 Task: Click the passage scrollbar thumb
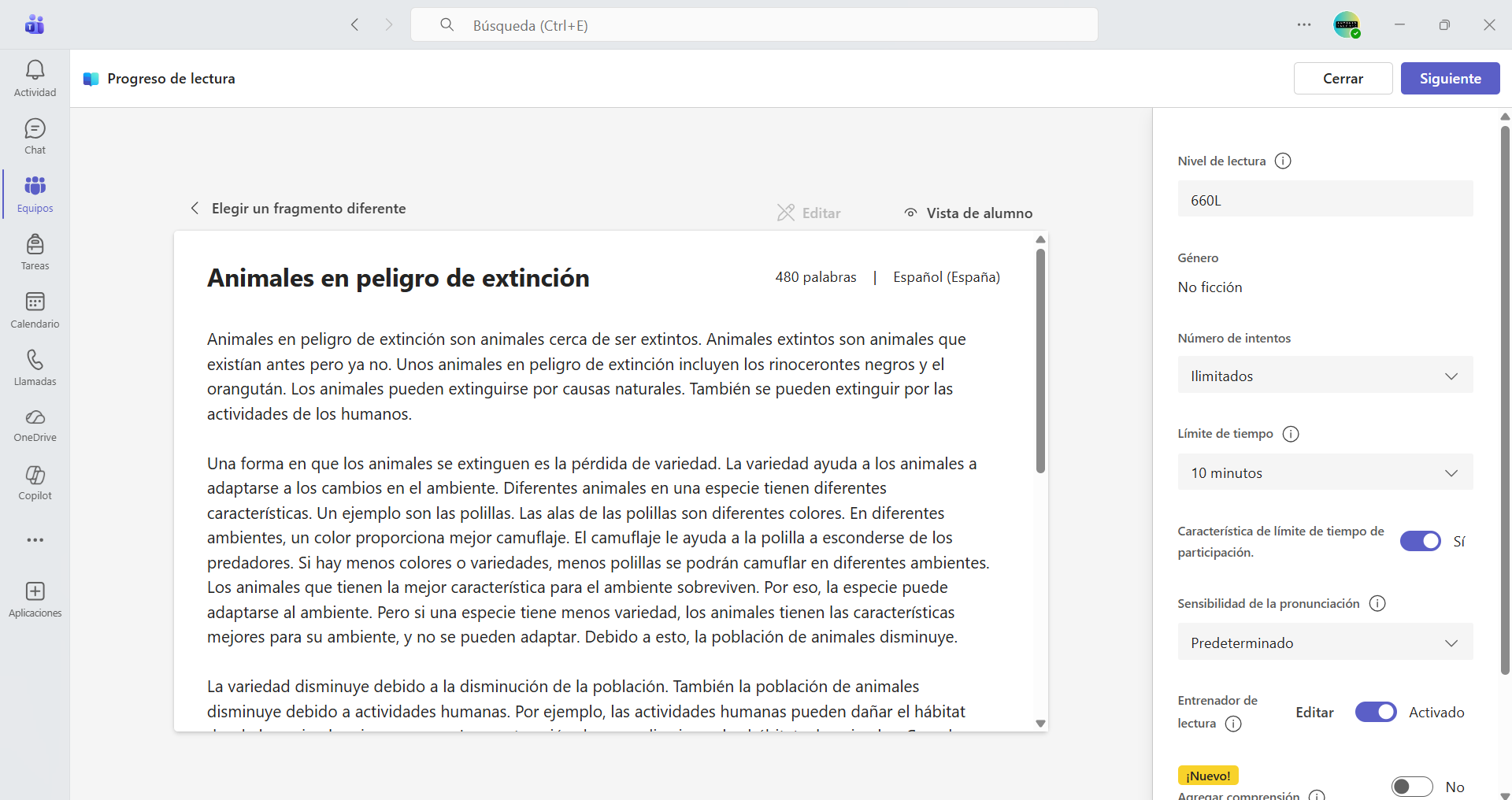tap(1040, 361)
